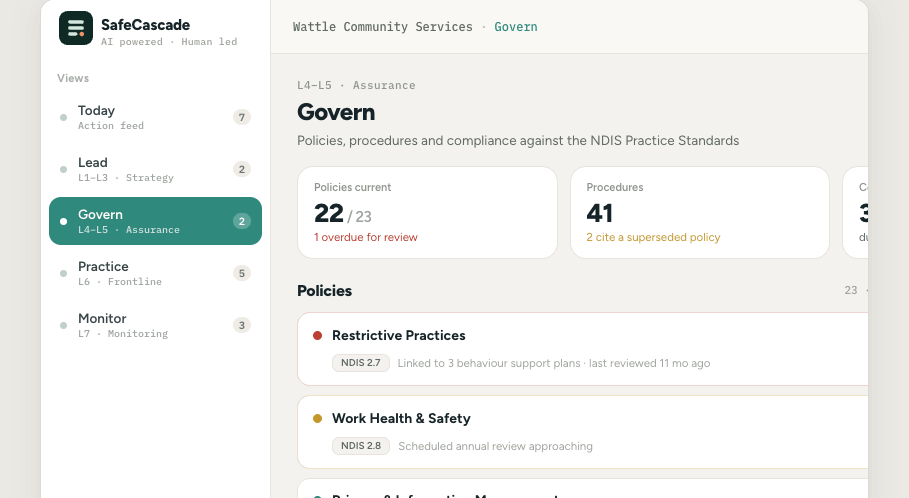Click the NDIS 2.8 tag

(361, 446)
